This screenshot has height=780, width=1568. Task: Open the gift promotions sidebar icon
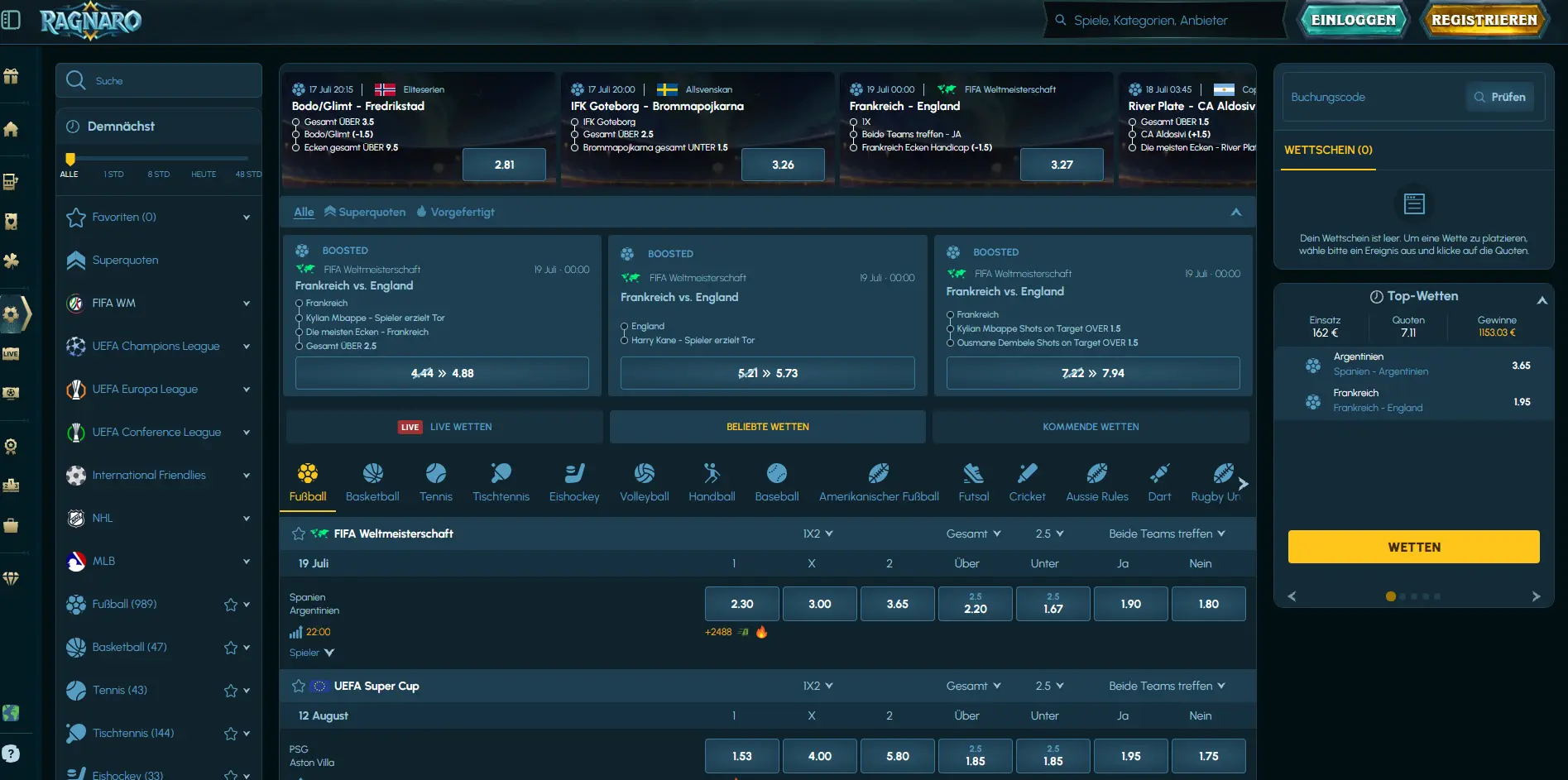(x=11, y=76)
